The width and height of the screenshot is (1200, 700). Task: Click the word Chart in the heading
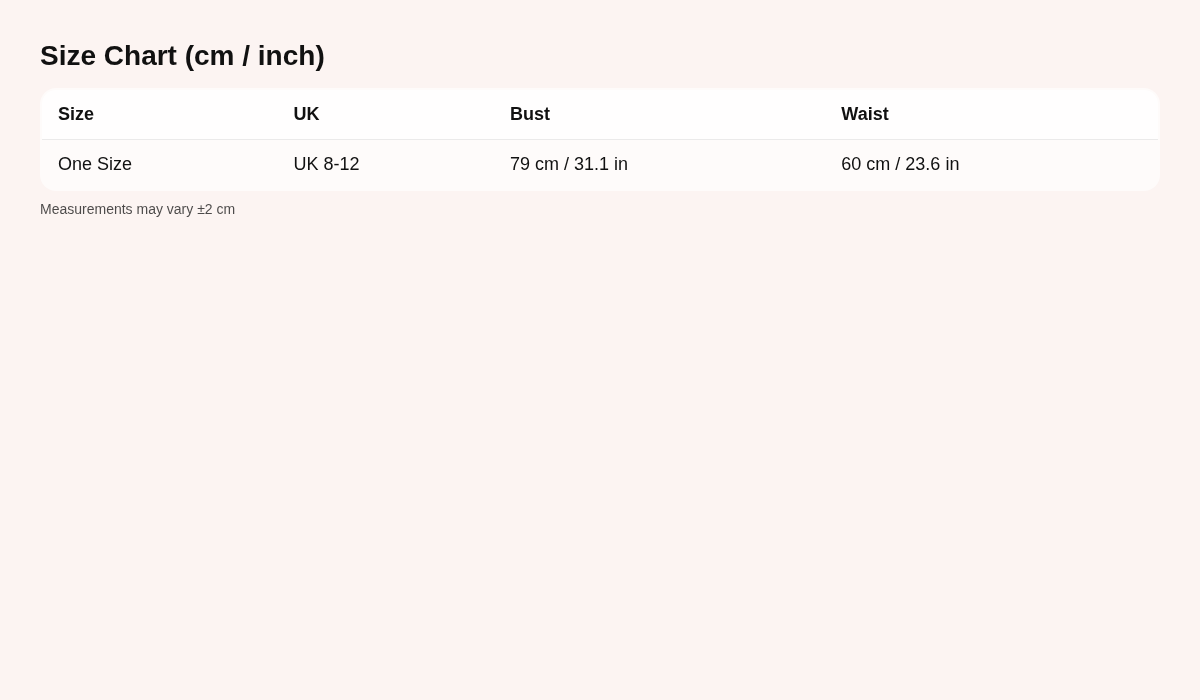[140, 56]
